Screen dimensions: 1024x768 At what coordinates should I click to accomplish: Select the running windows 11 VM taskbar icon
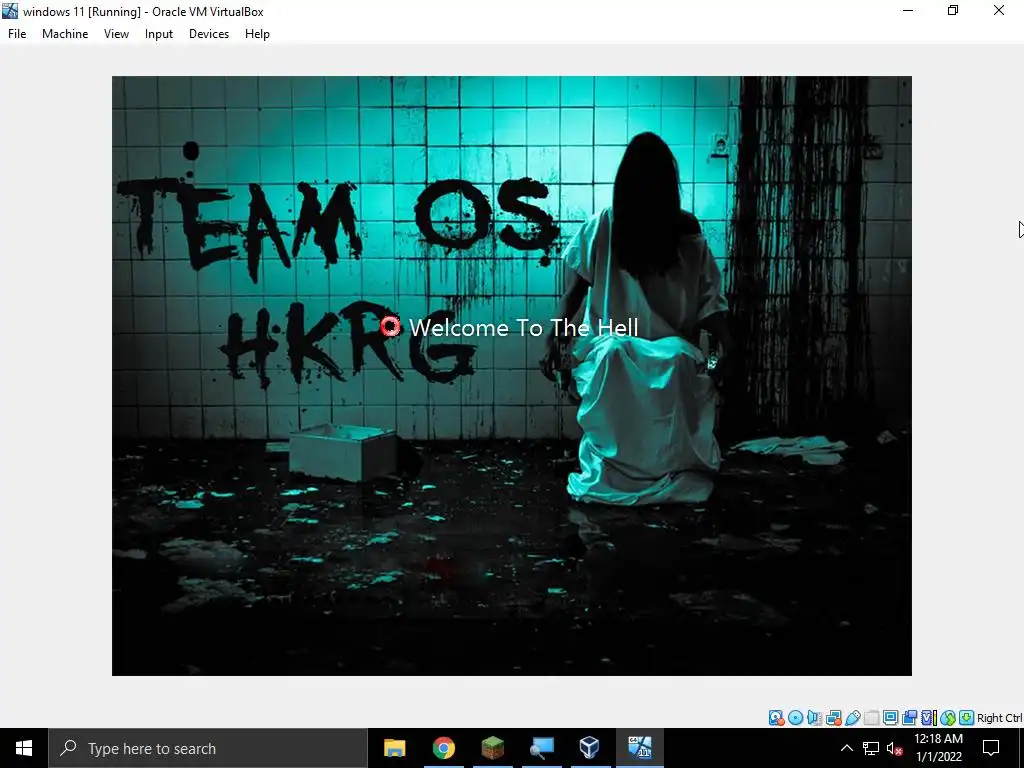click(640, 748)
